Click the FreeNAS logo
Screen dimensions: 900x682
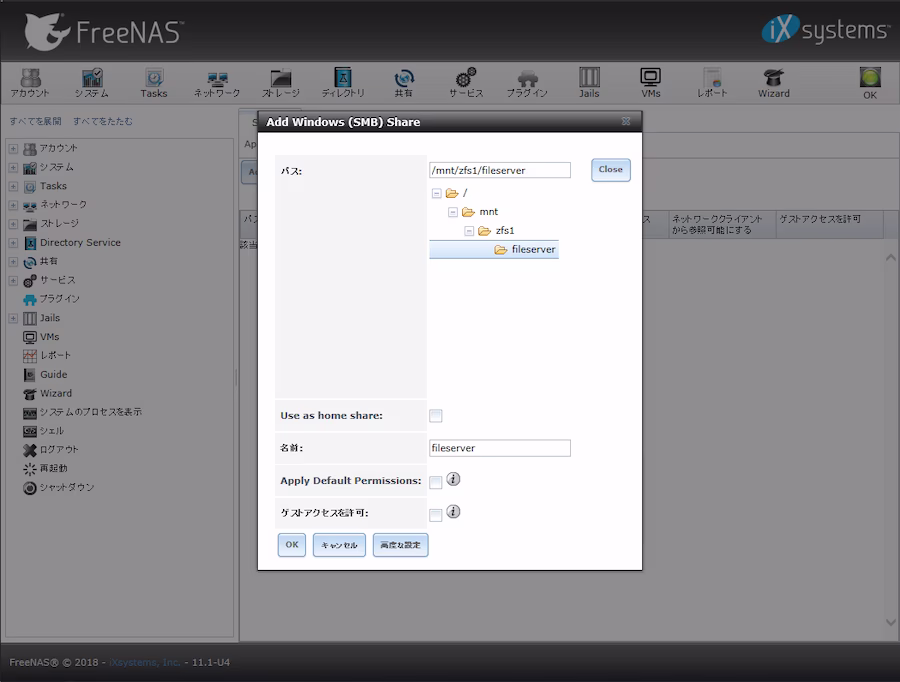104,32
